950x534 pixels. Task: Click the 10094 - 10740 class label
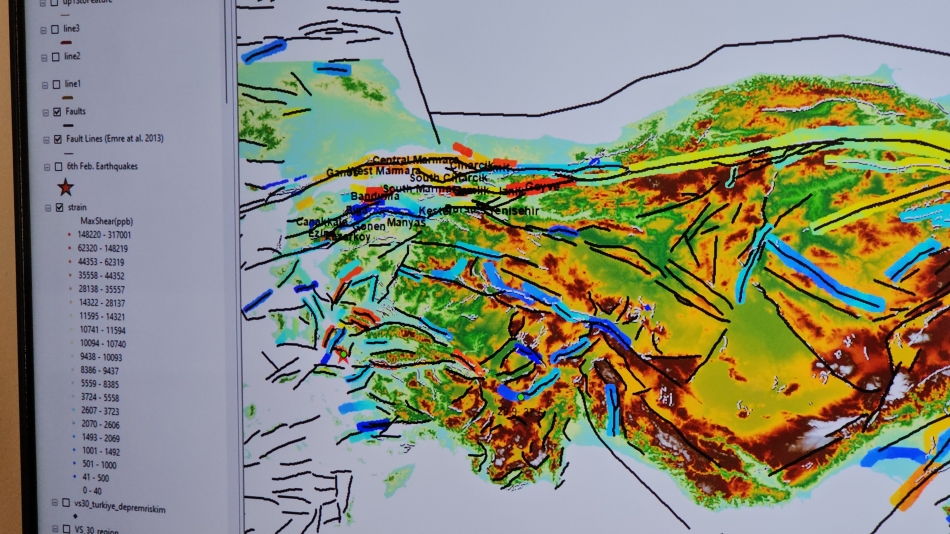tap(103, 344)
